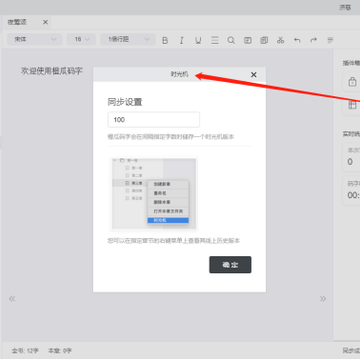Screen dimensions: 360x360
Task: Close the document tab with the X
Action: point(45,22)
